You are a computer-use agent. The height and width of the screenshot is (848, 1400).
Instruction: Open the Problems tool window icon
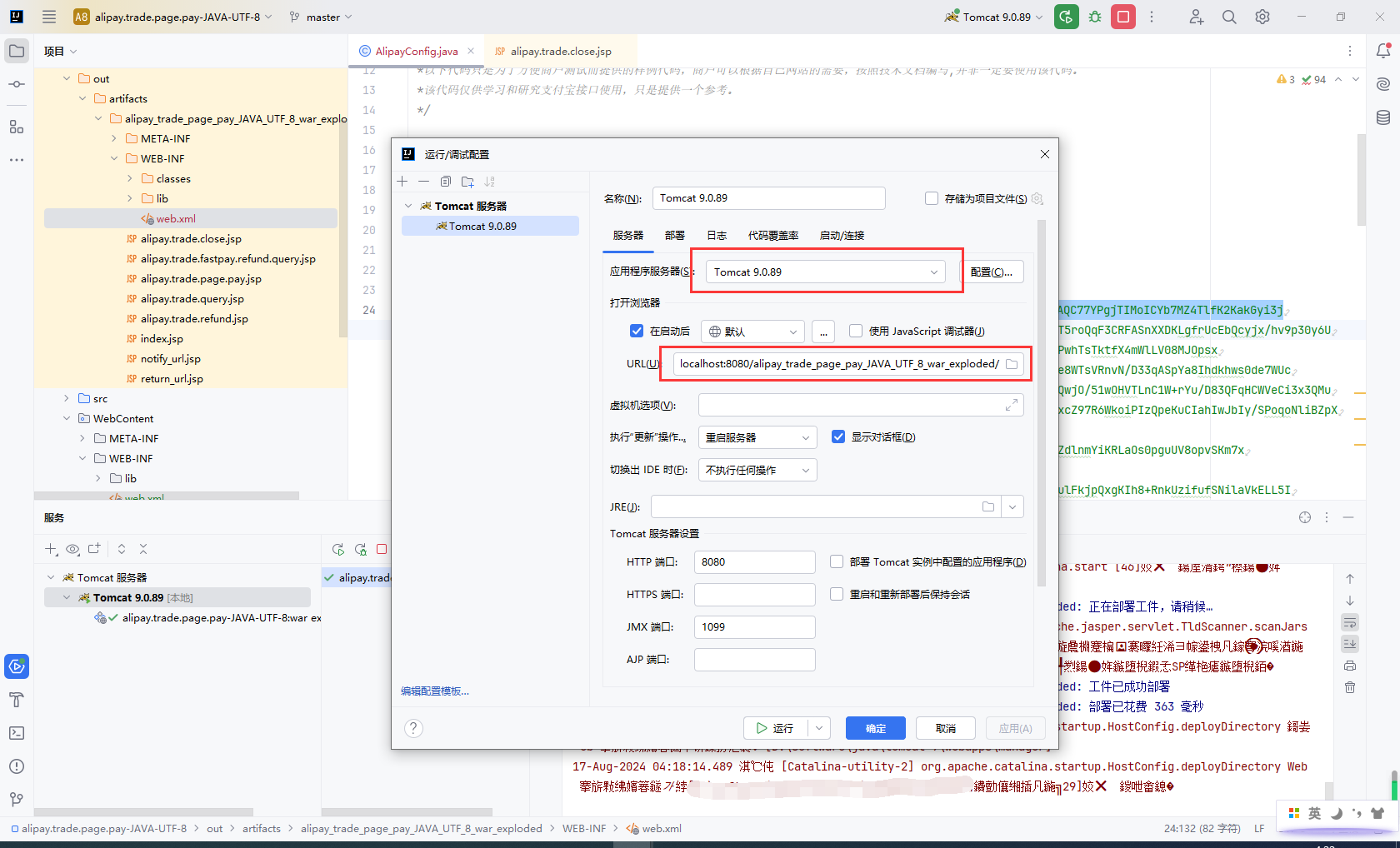tap(17, 766)
